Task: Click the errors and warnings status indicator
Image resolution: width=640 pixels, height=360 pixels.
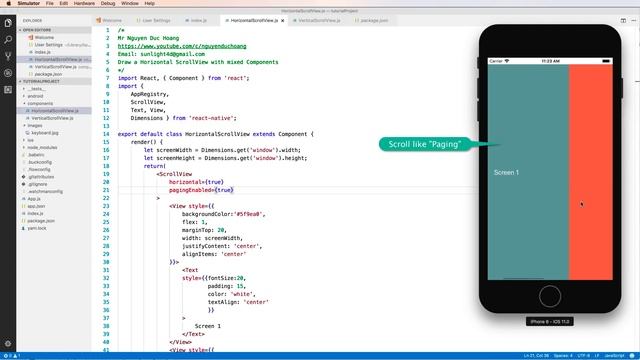Action: (11, 356)
